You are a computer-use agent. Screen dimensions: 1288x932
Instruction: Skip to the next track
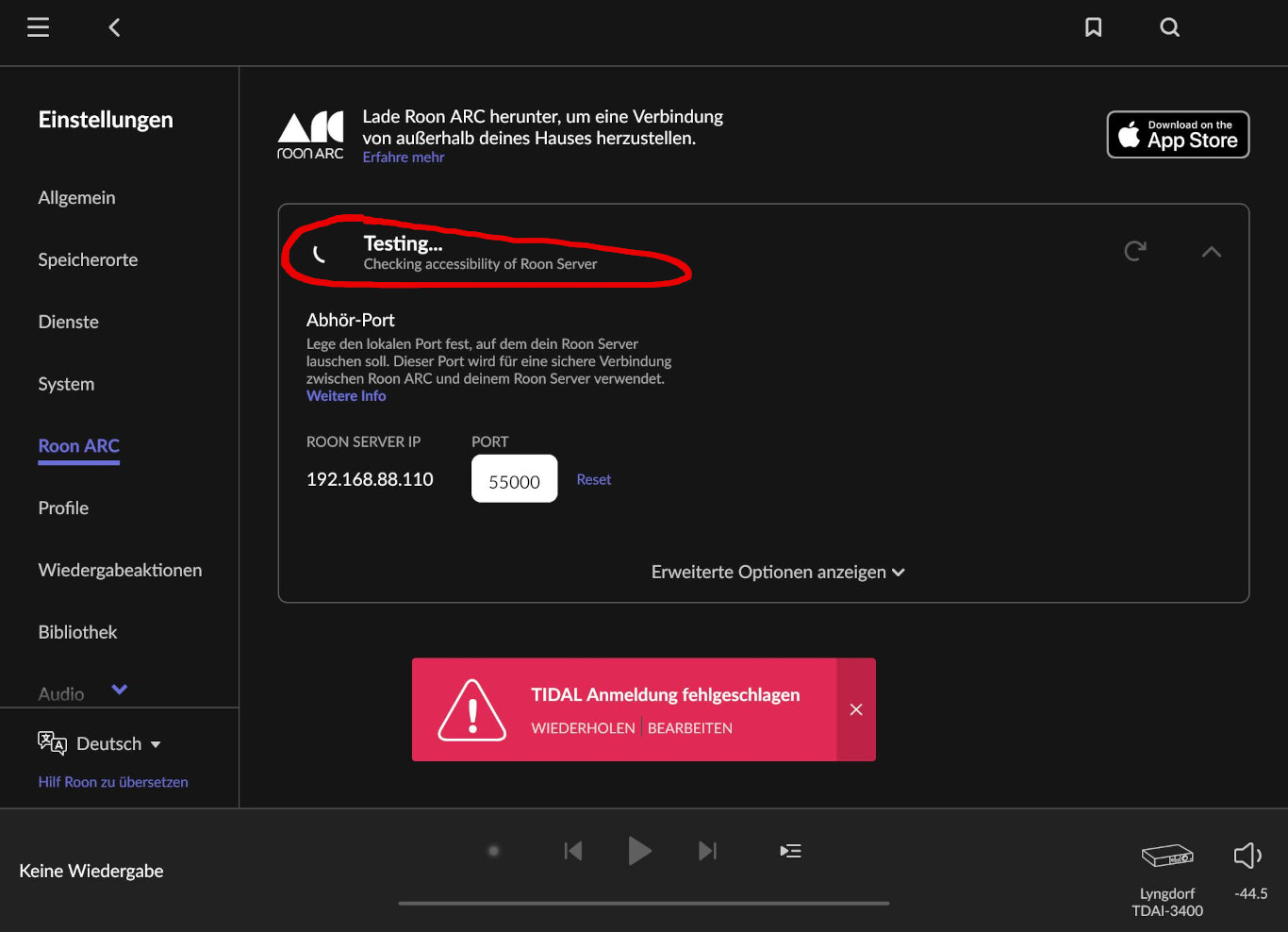tap(707, 851)
